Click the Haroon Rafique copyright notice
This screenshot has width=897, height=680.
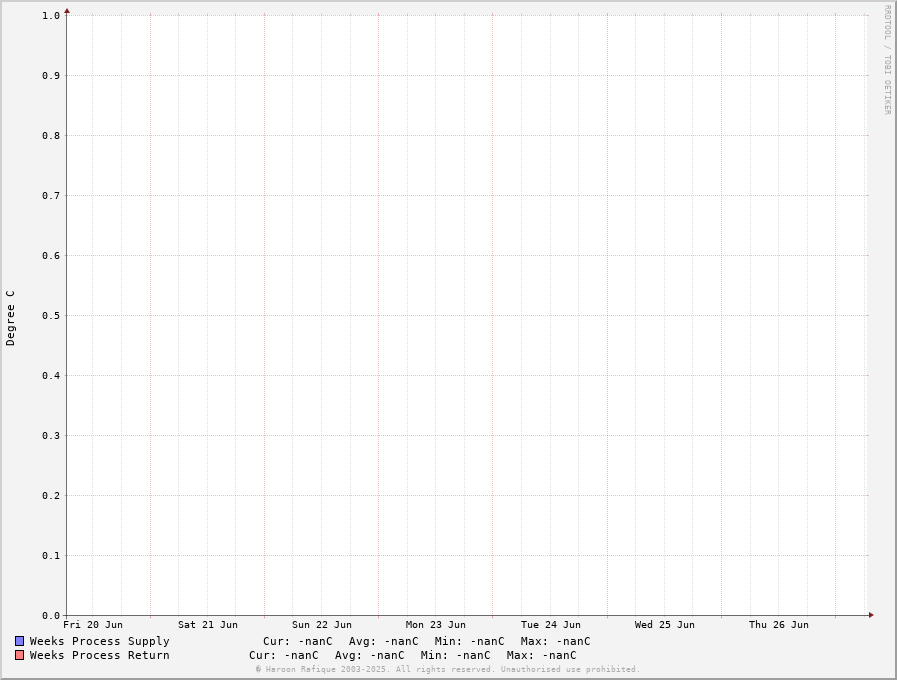tap(447, 669)
